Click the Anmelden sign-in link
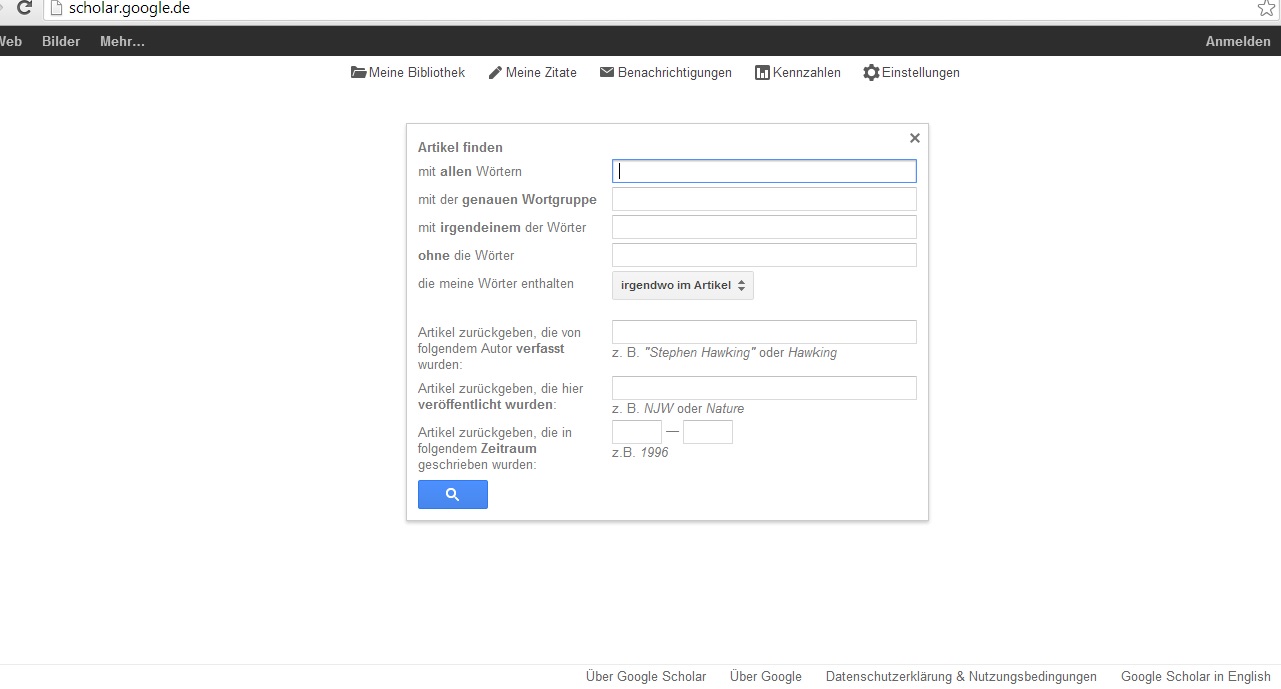 pos(1237,42)
